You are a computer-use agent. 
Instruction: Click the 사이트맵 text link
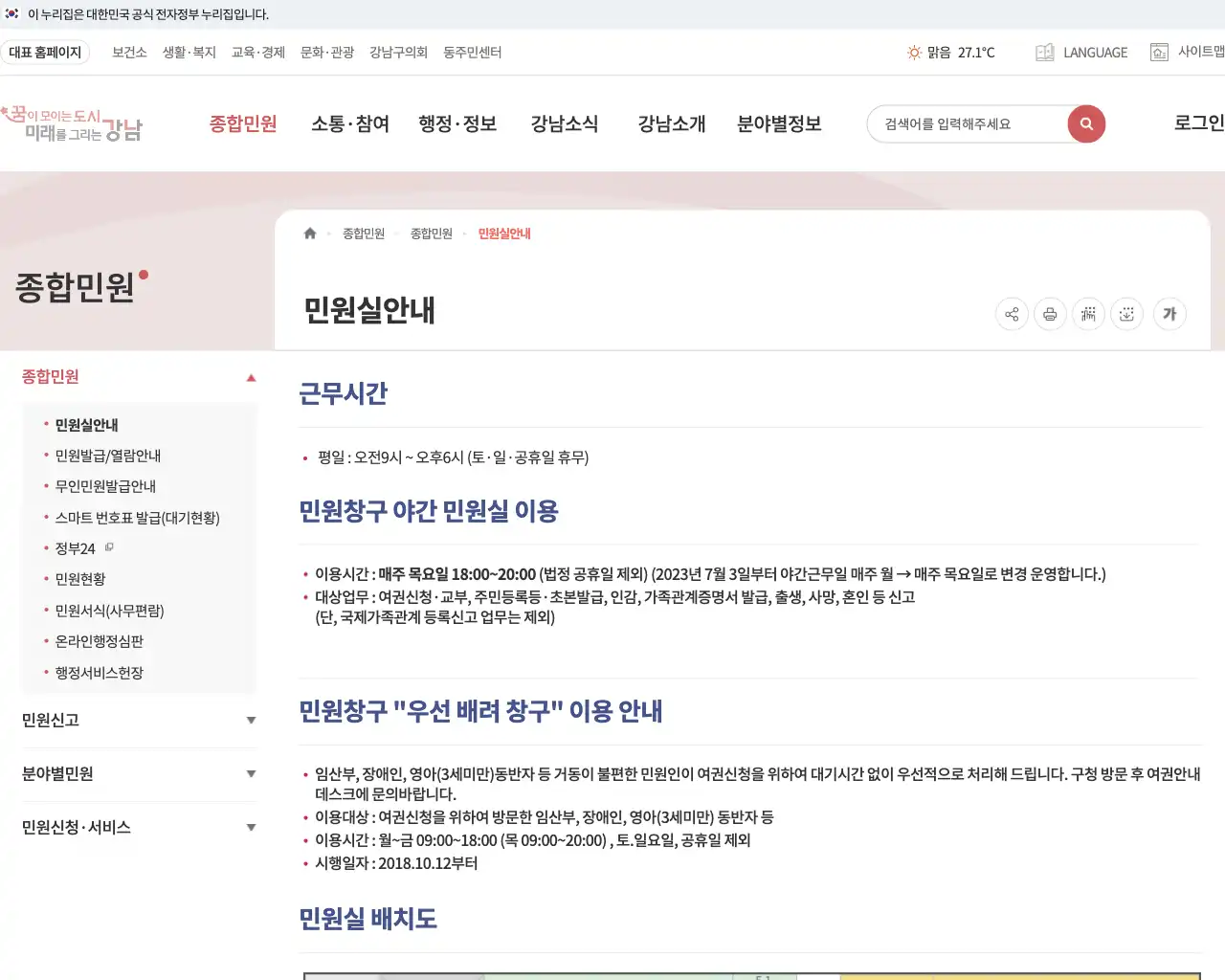(1201, 52)
